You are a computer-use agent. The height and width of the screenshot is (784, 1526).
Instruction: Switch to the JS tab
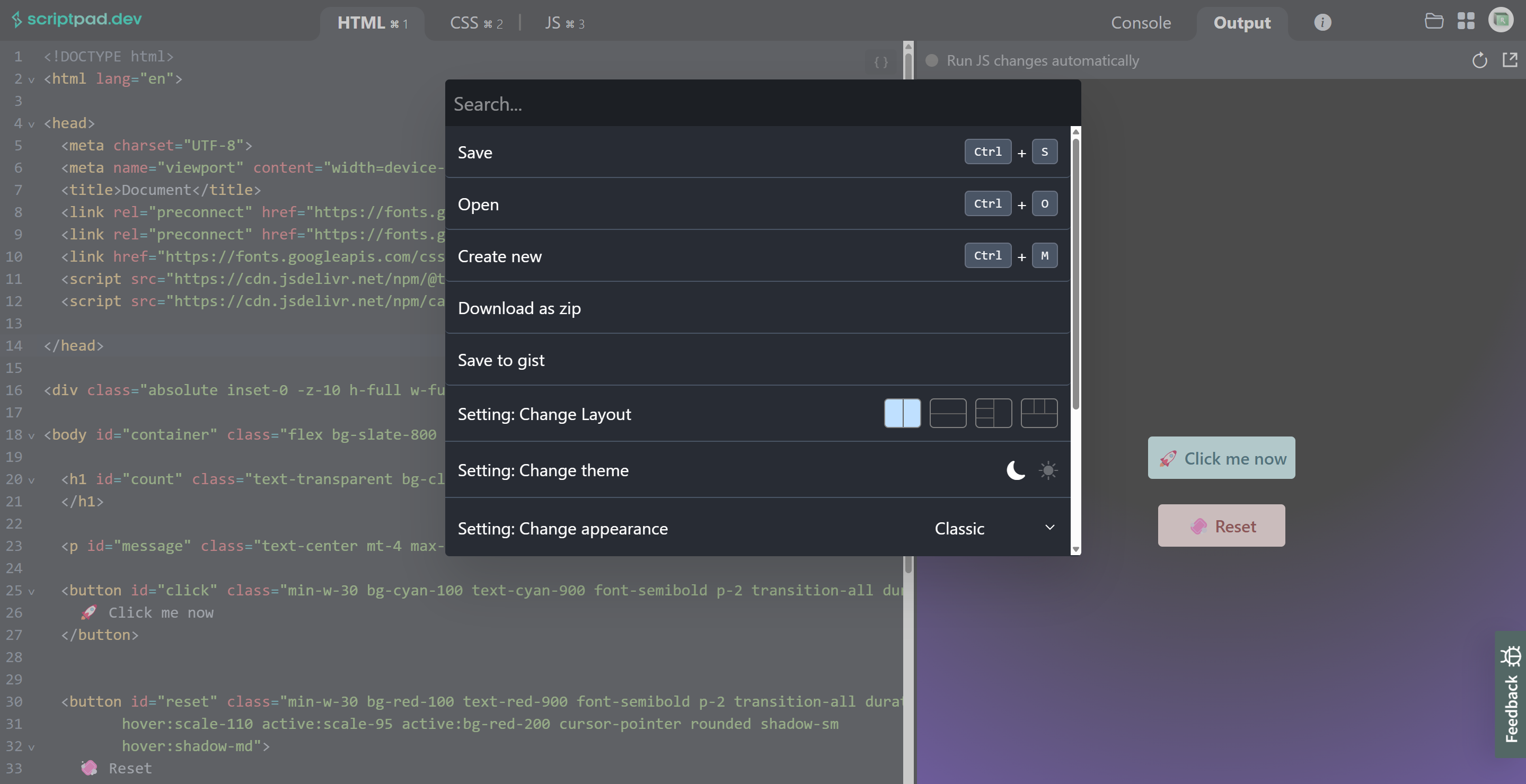564,23
